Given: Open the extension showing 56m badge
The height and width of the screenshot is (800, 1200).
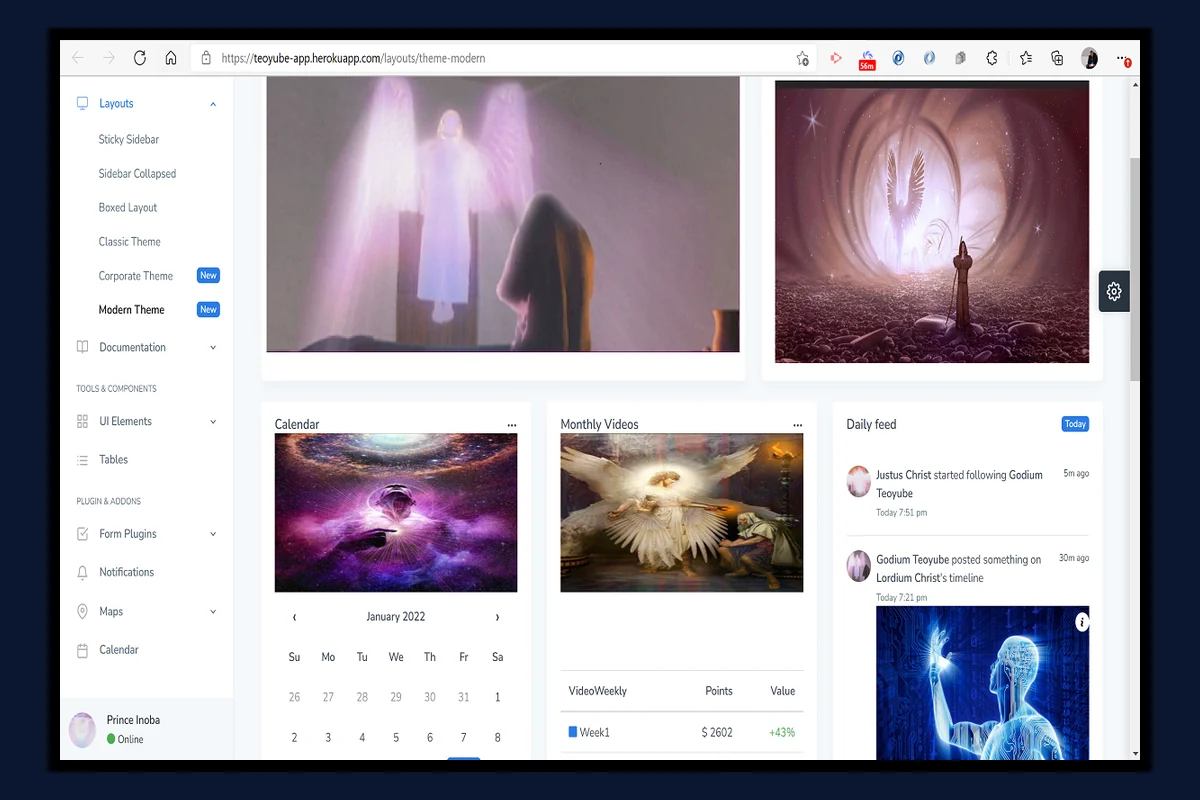Looking at the screenshot, I should click(867, 60).
